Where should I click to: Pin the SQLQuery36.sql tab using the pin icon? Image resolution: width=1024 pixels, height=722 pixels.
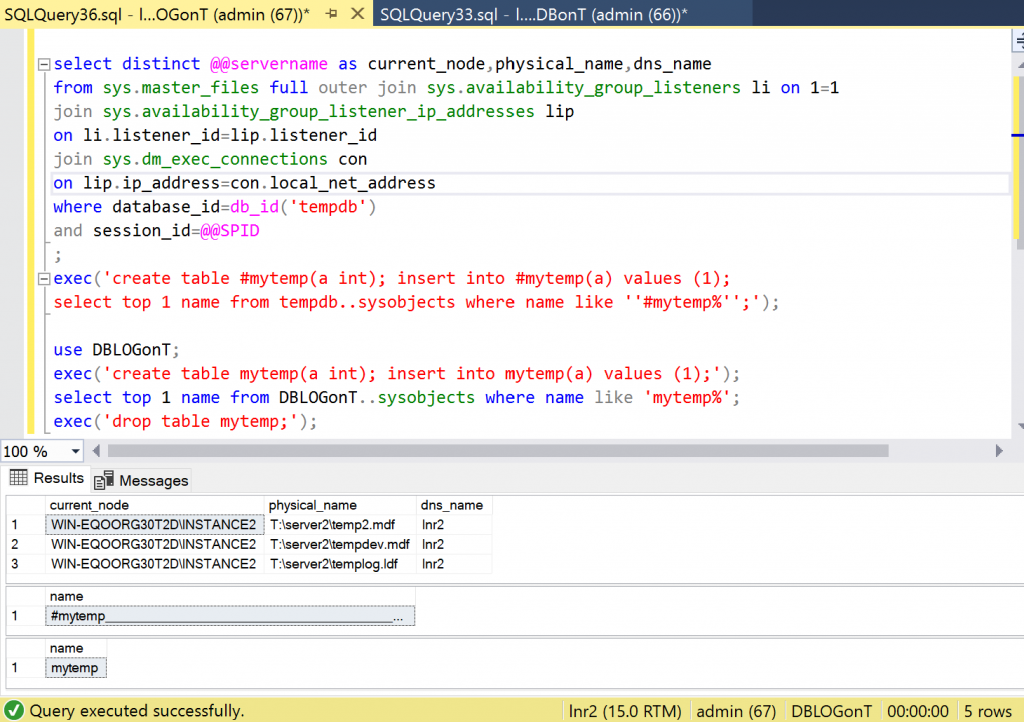point(333,14)
